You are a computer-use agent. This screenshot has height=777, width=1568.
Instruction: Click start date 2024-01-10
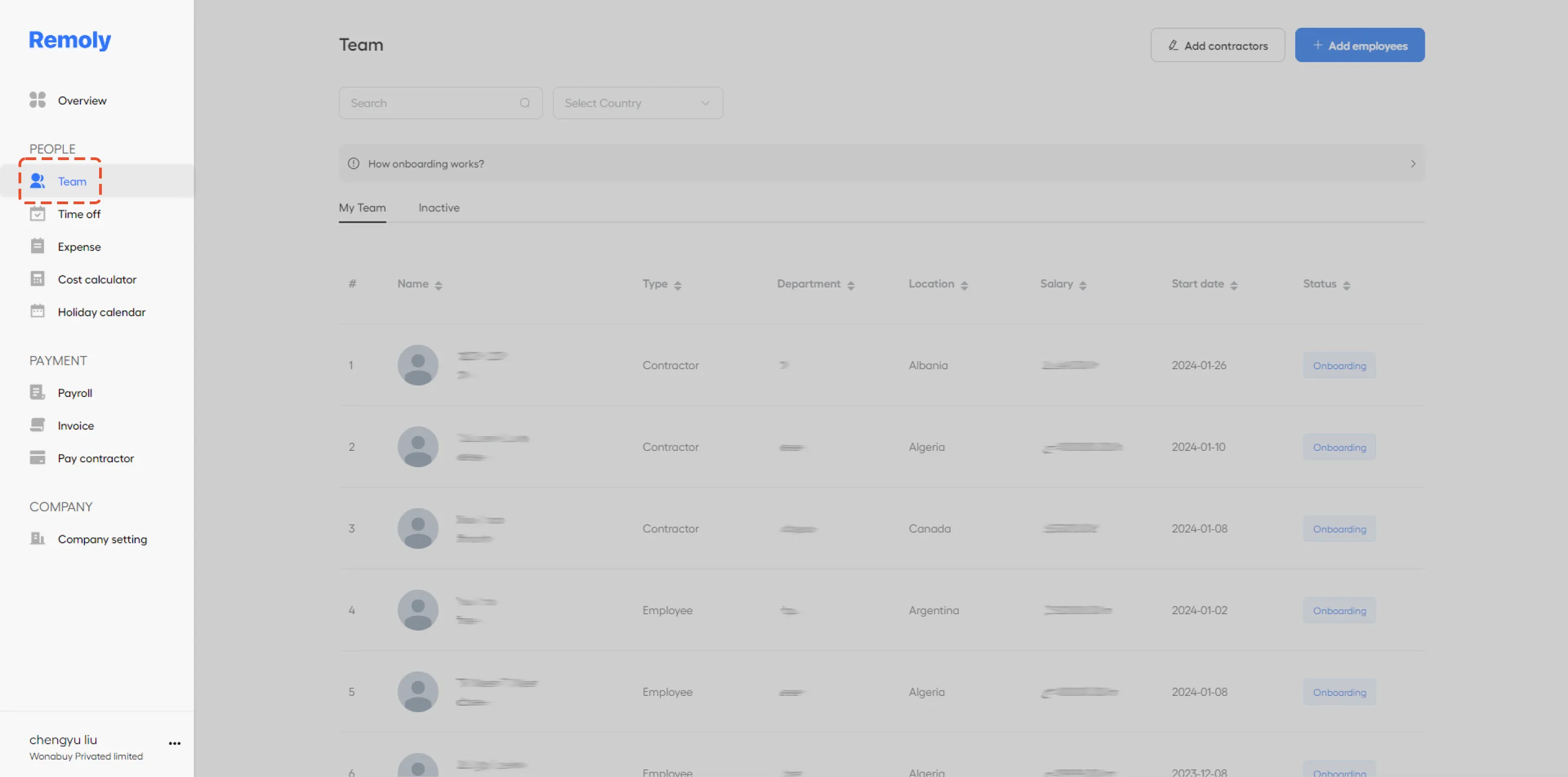click(x=1198, y=446)
